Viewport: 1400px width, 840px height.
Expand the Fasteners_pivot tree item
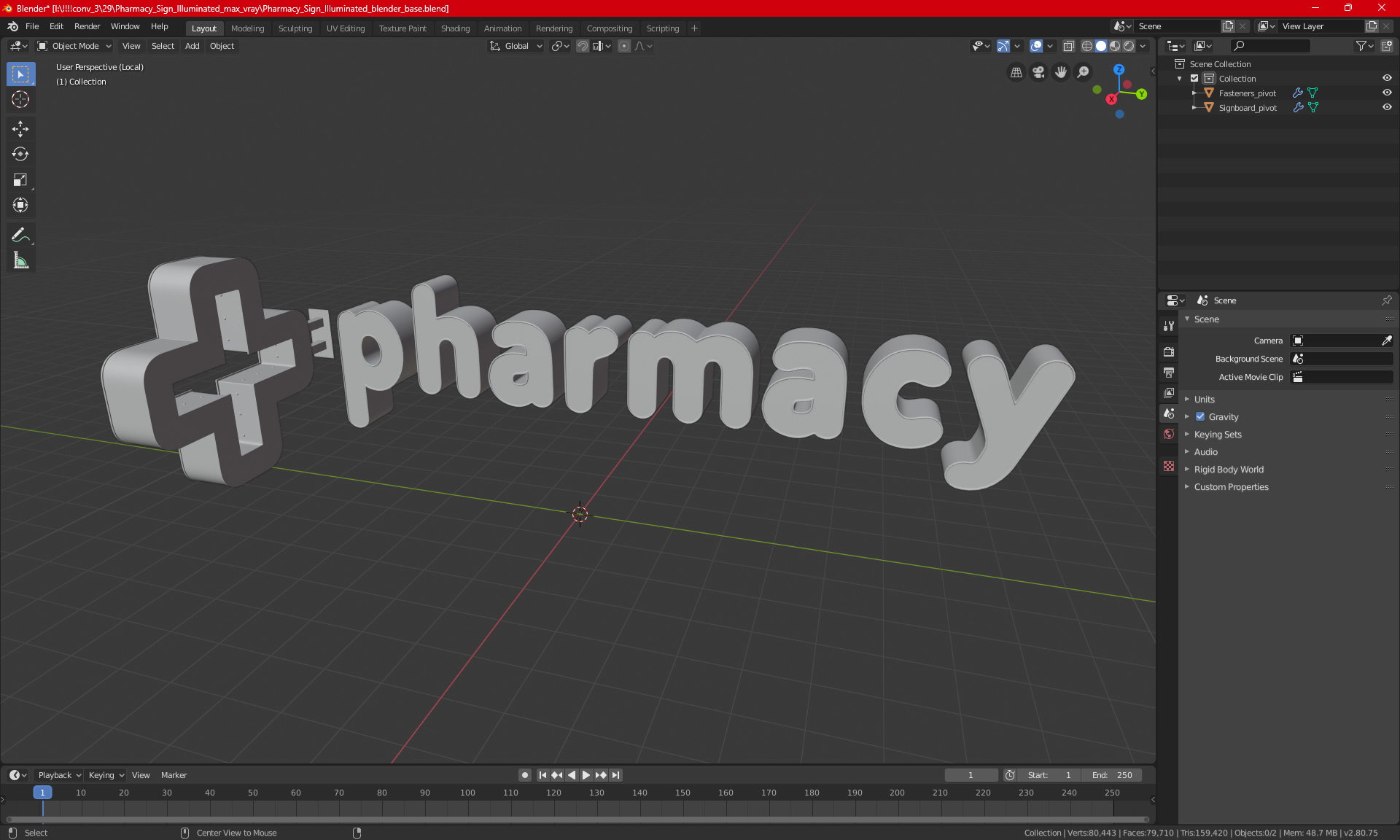[x=1194, y=93]
